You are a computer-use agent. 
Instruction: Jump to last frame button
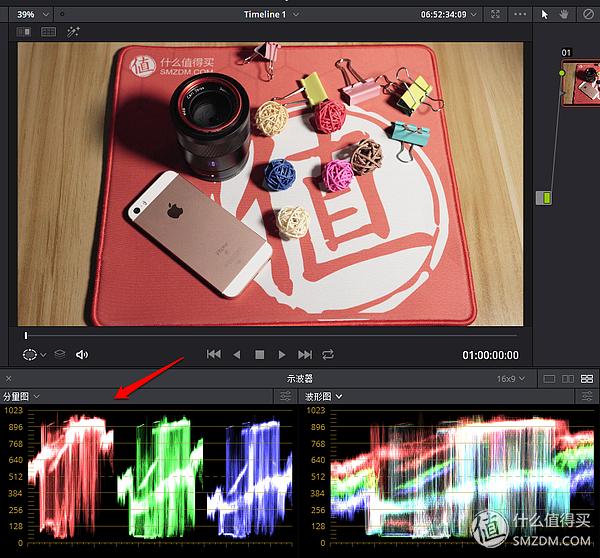click(305, 355)
